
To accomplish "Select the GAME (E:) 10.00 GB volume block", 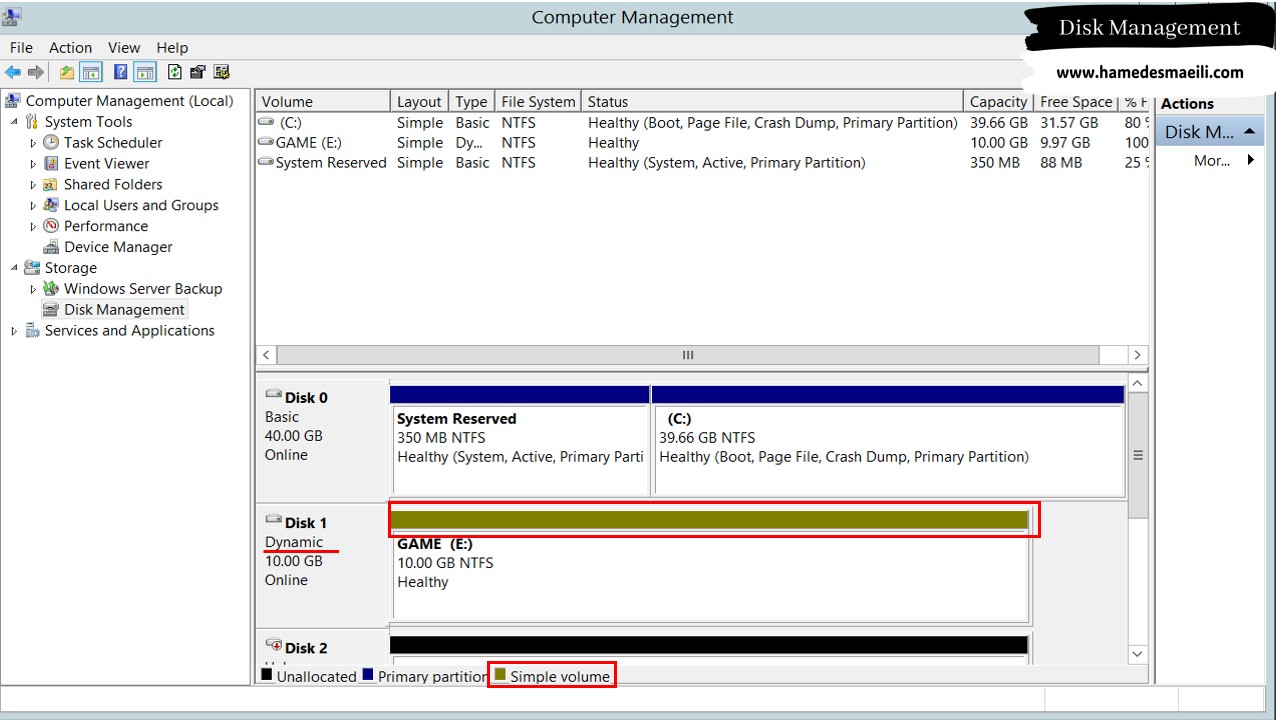I will tap(709, 565).
